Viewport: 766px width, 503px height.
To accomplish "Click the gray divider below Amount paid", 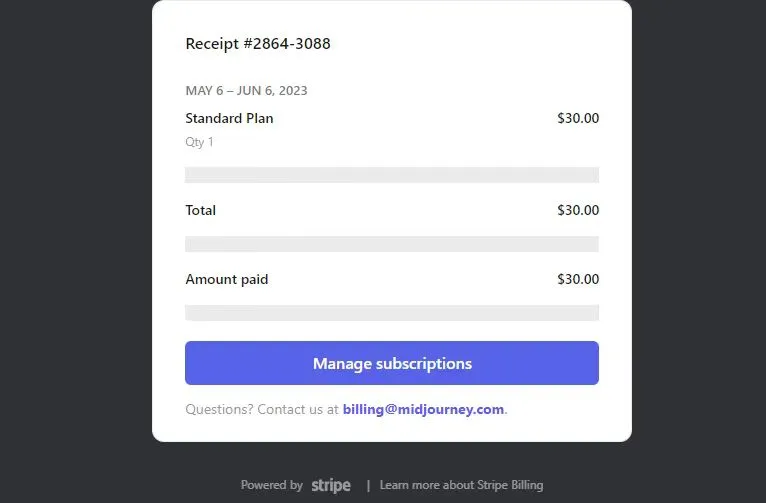I will coord(392,313).
